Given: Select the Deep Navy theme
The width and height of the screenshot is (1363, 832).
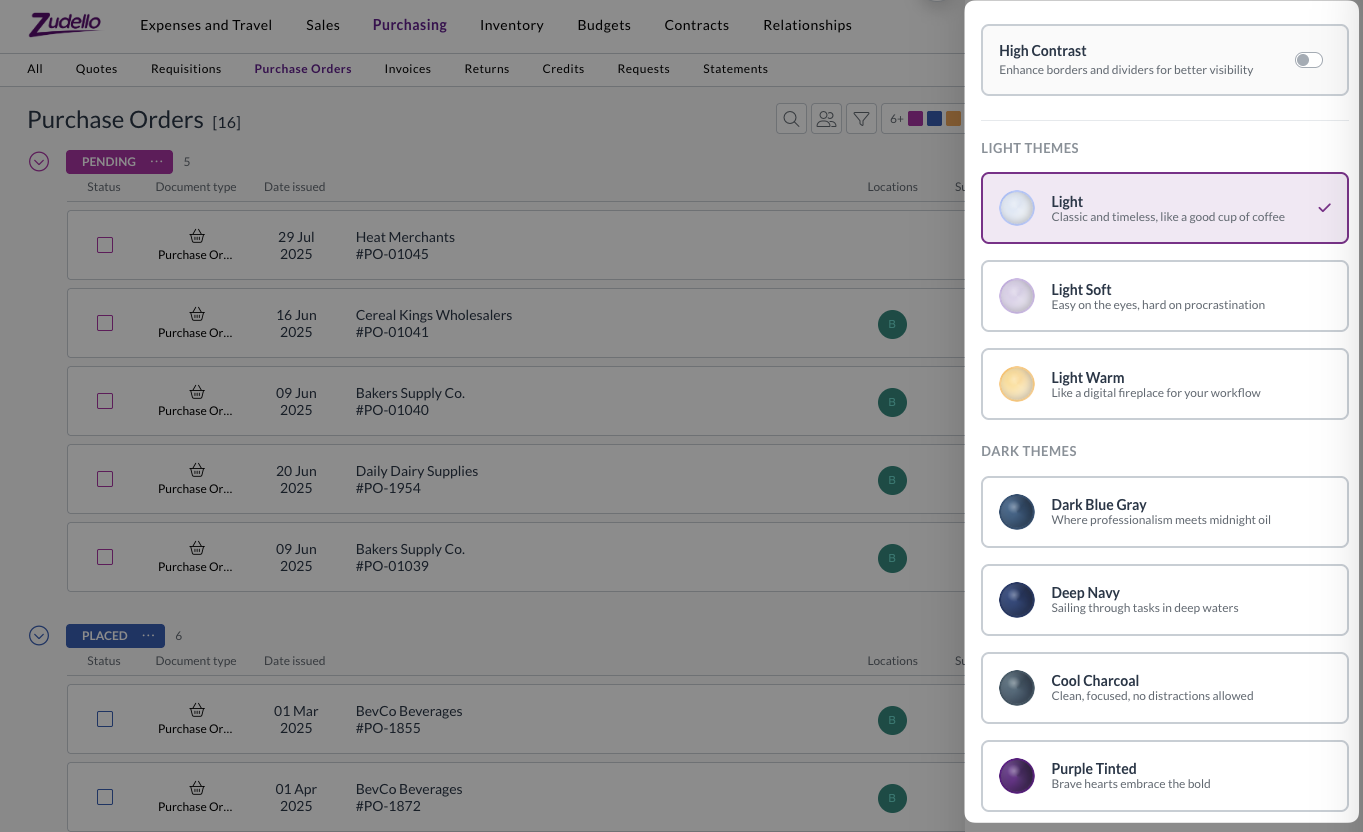Looking at the screenshot, I should 1164,600.
